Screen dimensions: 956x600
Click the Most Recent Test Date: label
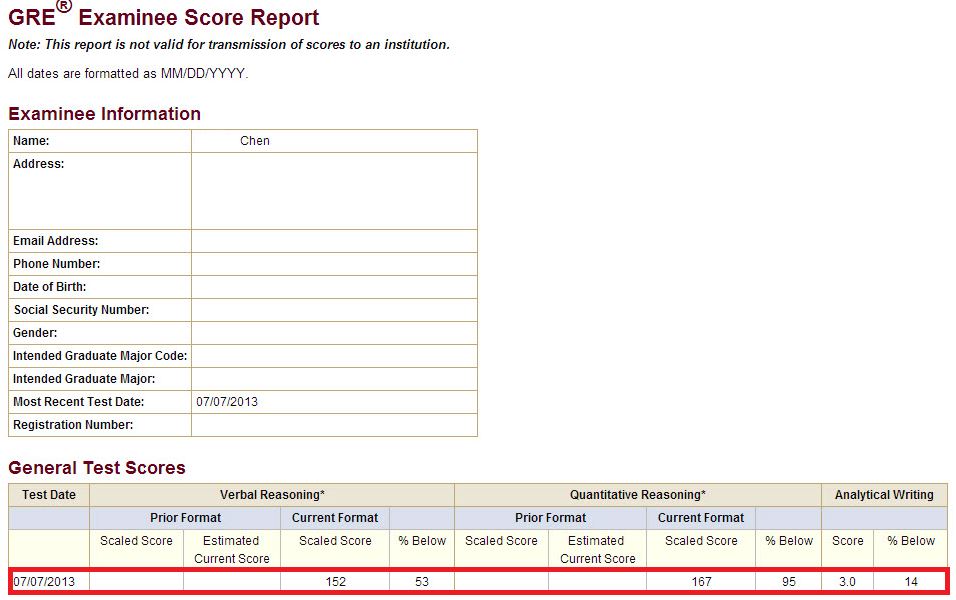pos(79,402)
